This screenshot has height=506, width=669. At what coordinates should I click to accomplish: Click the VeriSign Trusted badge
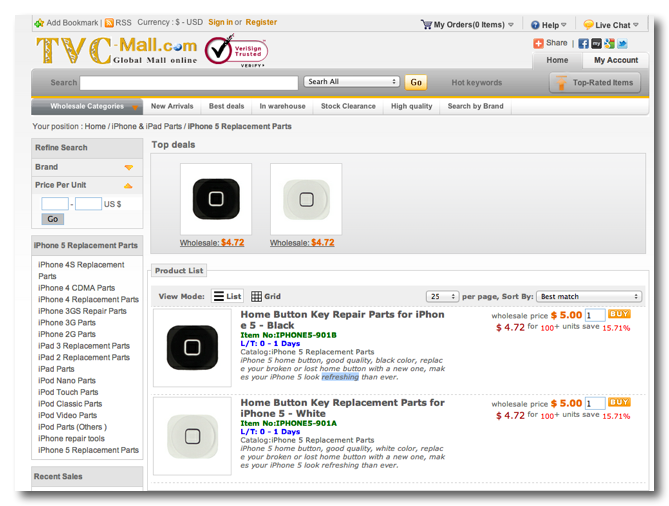coord(236,51)
